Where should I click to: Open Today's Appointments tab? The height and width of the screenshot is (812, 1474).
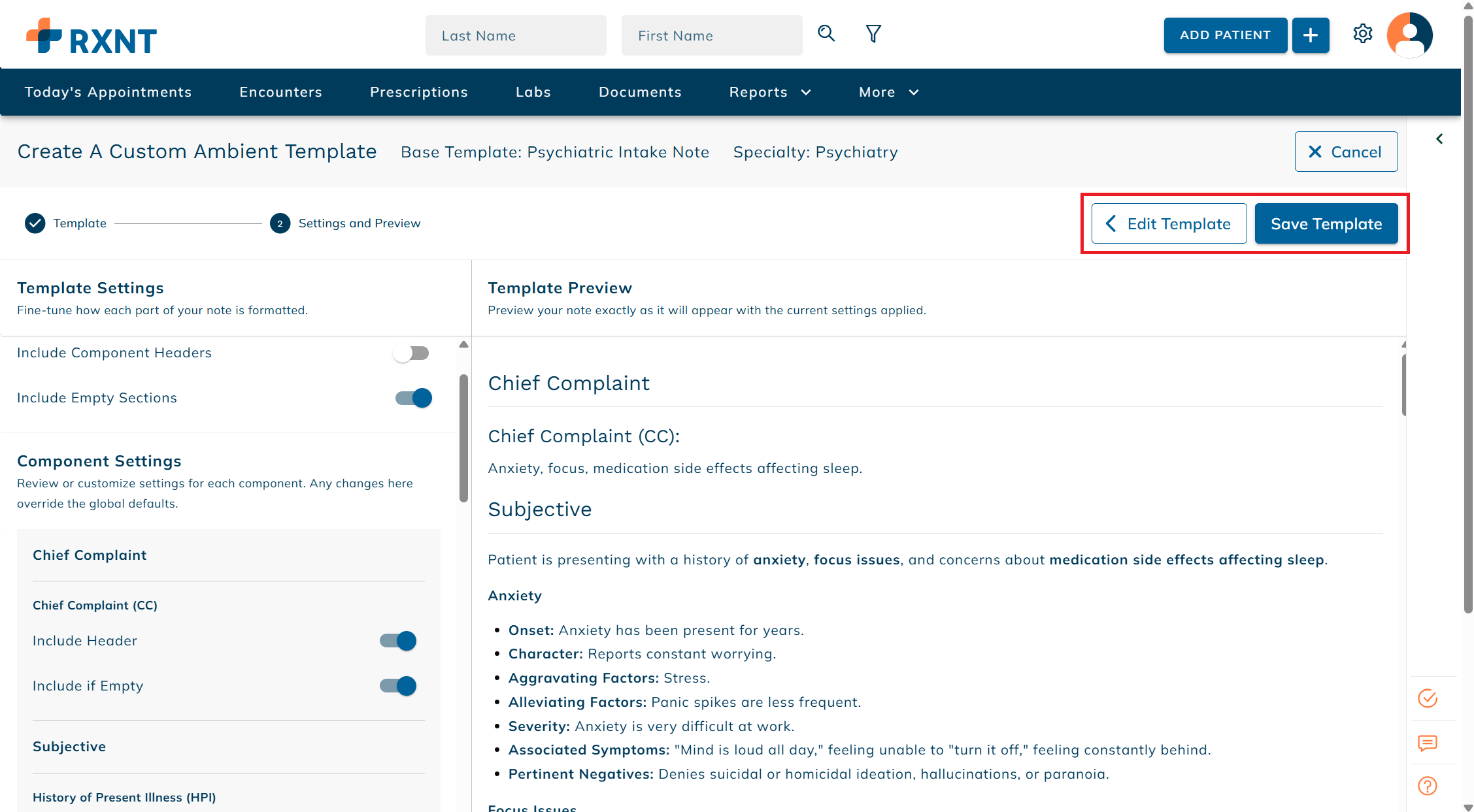[108, 92]
